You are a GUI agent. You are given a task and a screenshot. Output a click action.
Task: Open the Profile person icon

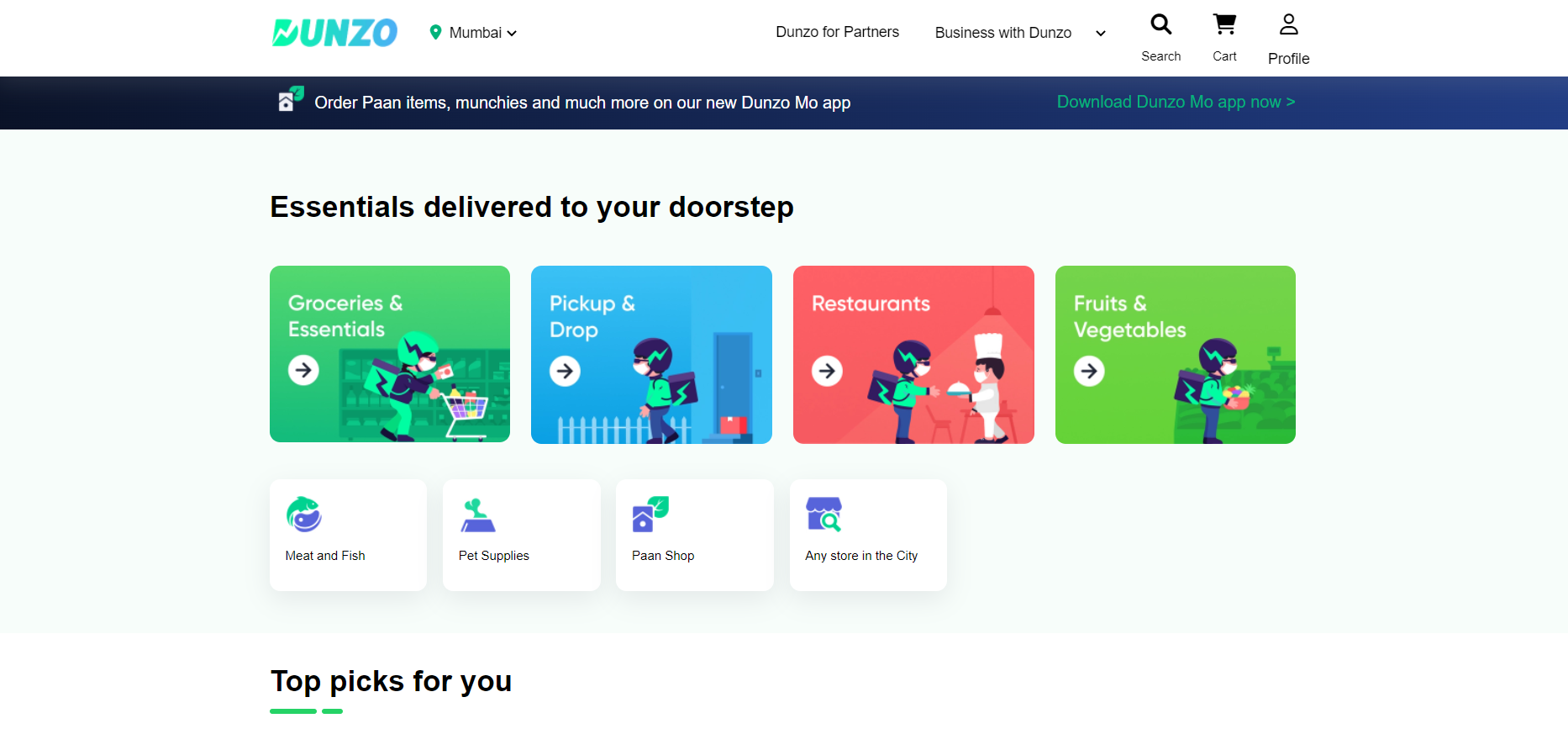click(x=1288, y=24)
